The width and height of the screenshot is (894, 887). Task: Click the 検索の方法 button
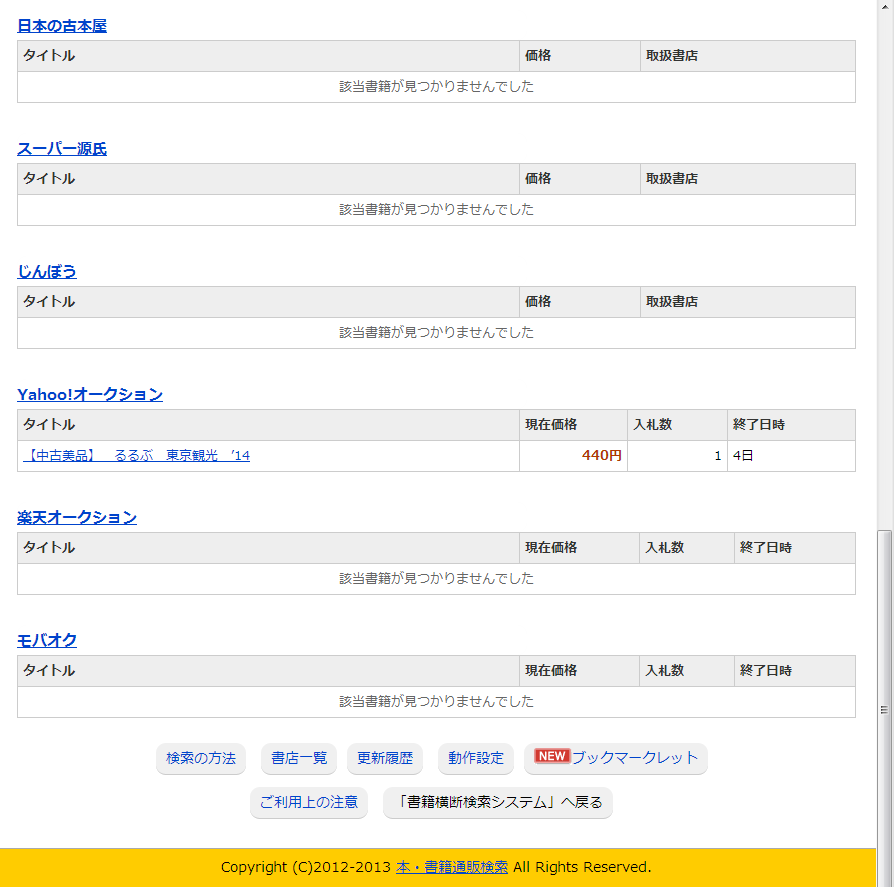coord(201,758)
